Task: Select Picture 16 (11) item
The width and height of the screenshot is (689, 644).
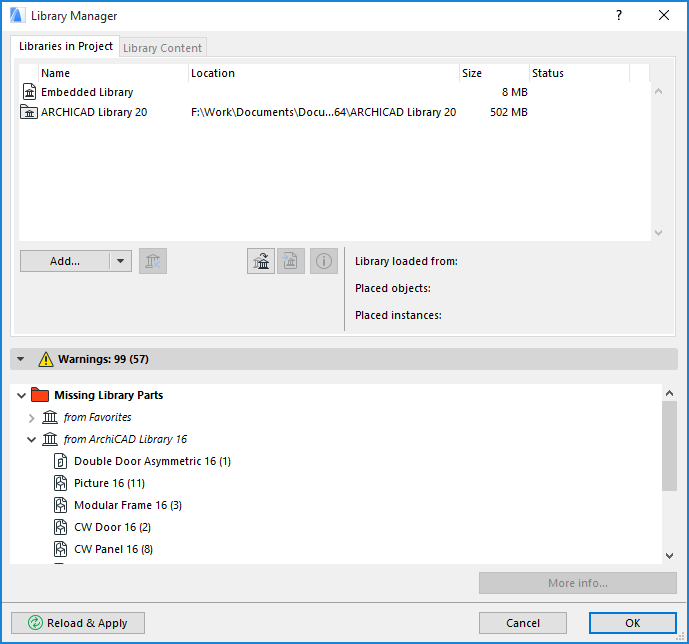Action: [109, 483]
